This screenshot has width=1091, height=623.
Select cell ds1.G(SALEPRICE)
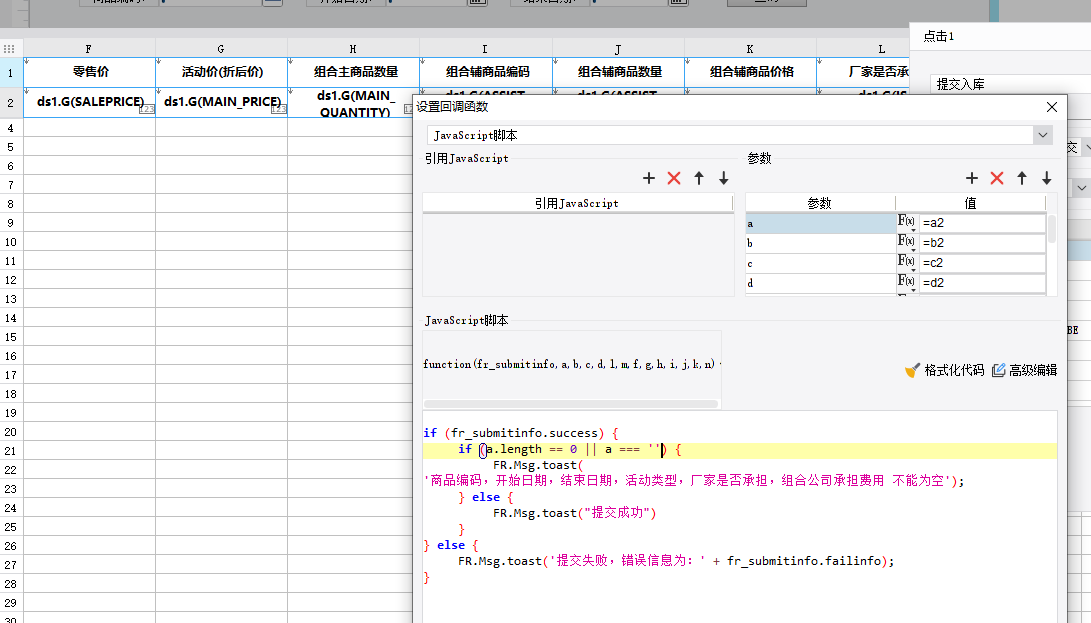(x=90, y=102)
